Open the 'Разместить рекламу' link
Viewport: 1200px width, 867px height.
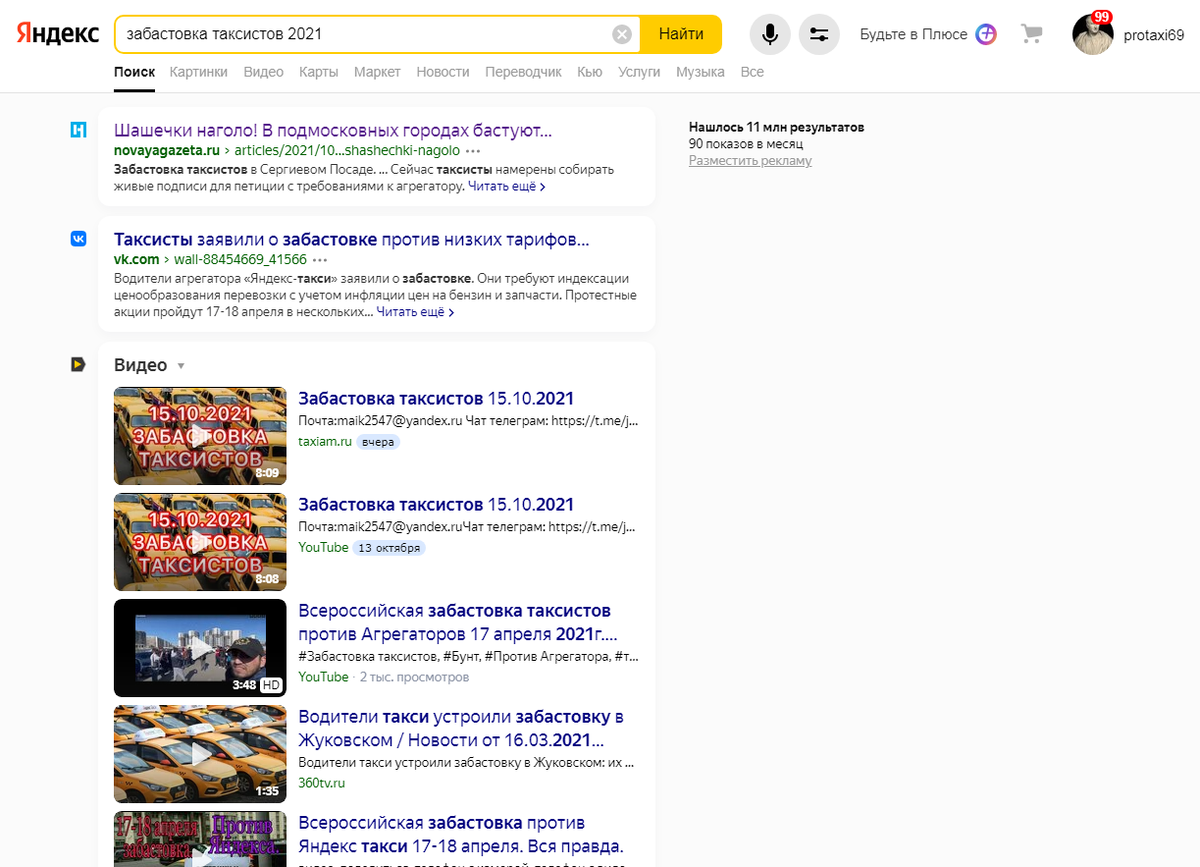click(x=750, y=161)
